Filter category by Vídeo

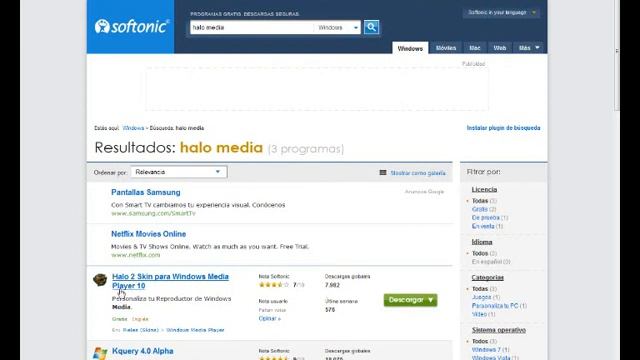pyautogui.click(x=479, y=314)
